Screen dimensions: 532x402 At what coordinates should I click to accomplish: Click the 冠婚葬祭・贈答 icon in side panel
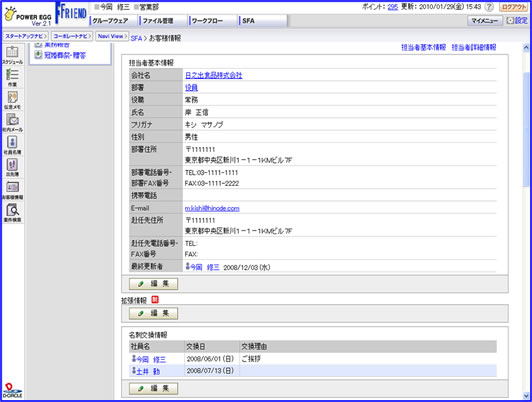click(38, 55)
